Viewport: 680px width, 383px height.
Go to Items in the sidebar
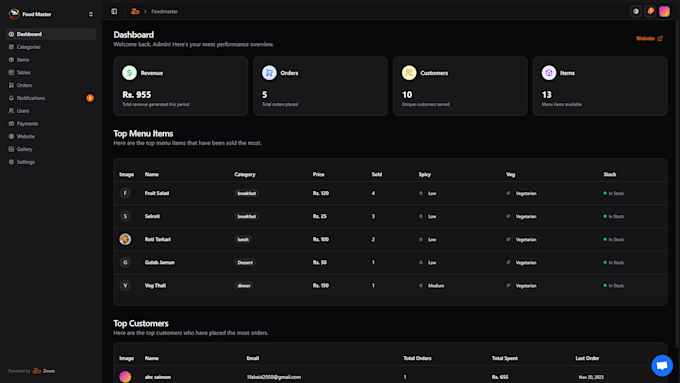51,60
